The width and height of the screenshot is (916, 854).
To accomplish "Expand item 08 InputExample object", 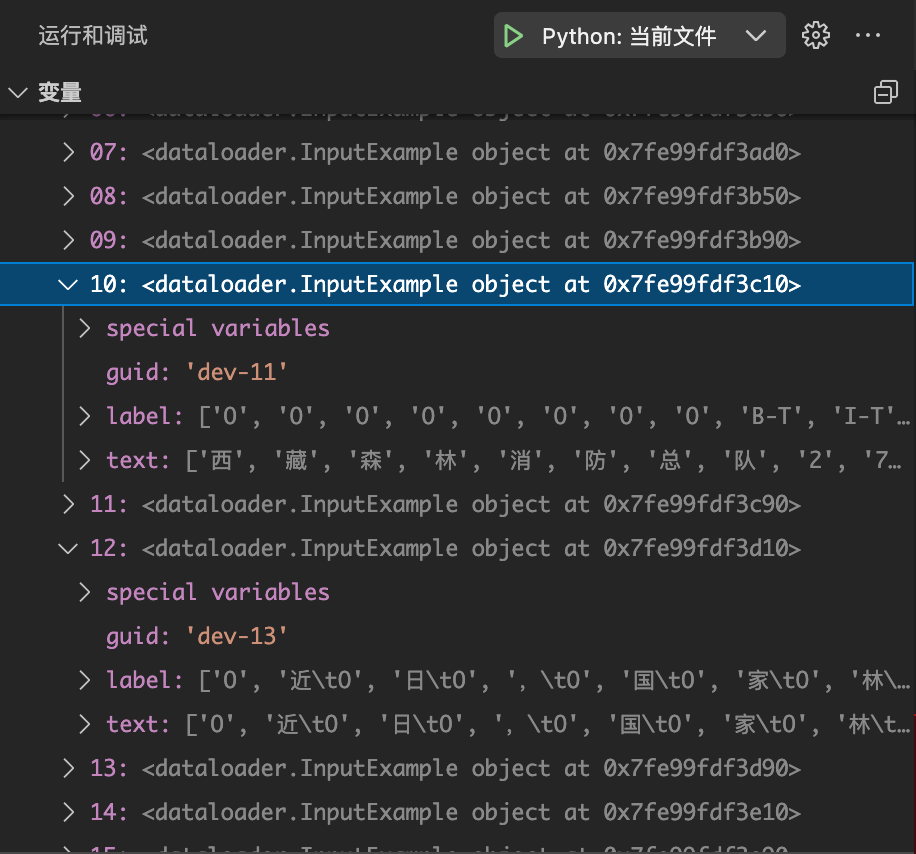I will tap(68, 196).
